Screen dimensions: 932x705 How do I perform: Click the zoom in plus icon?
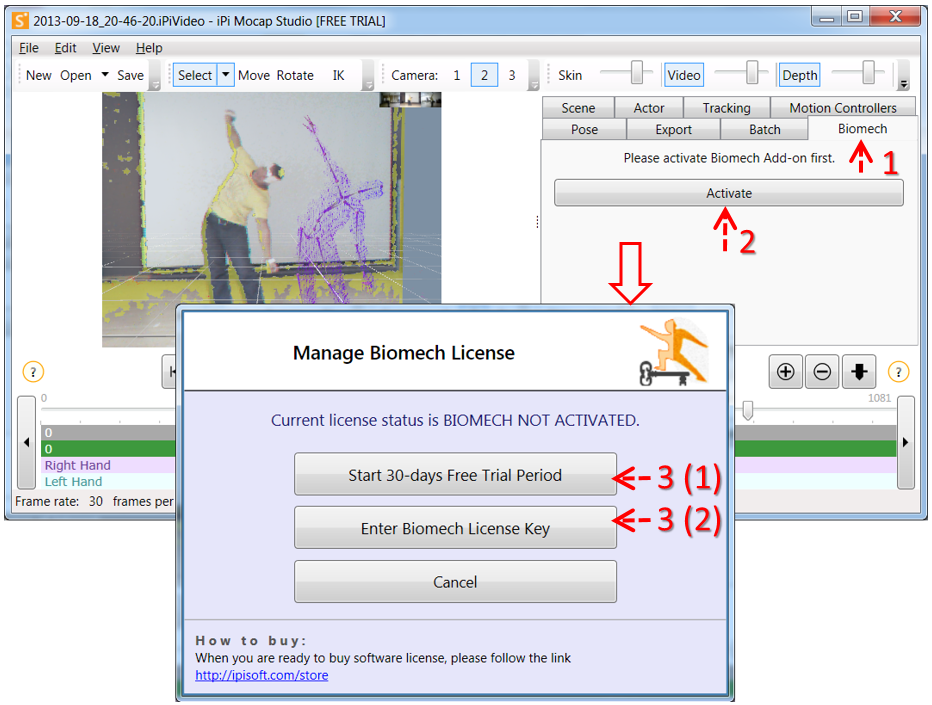785,372
